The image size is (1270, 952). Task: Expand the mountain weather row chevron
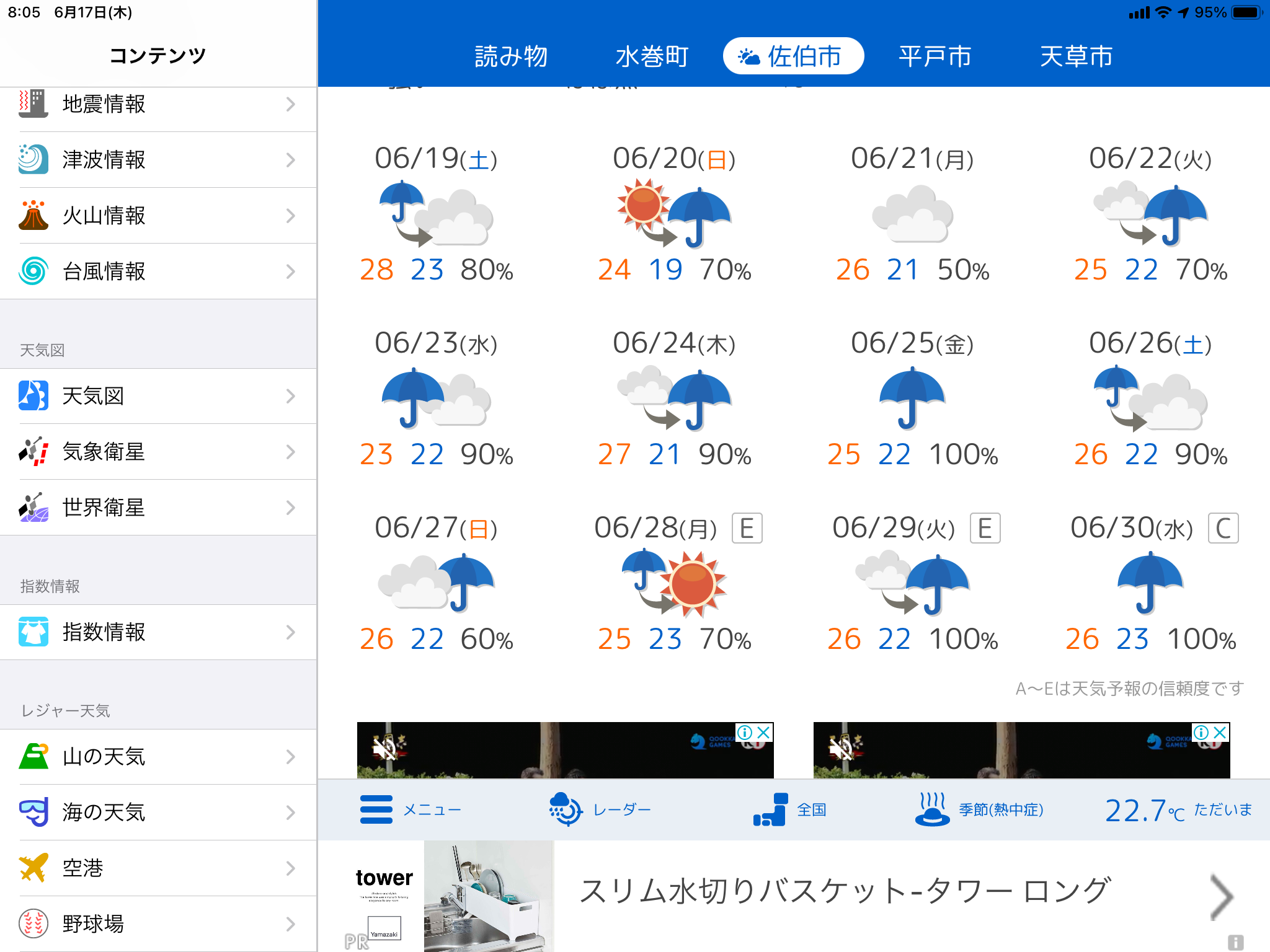pyautogui.click(x=290, y=757)
